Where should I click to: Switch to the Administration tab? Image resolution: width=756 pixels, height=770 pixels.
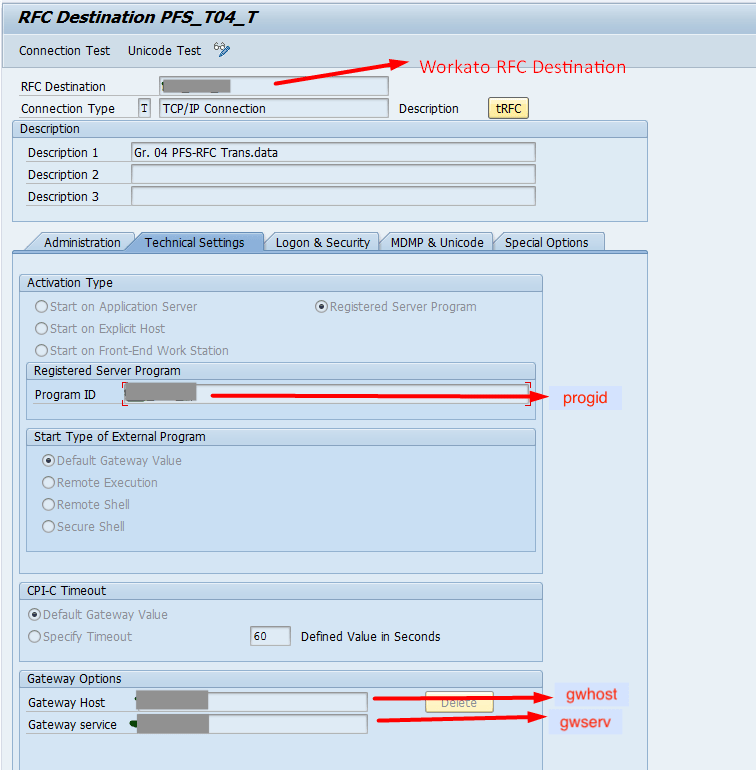82,242
